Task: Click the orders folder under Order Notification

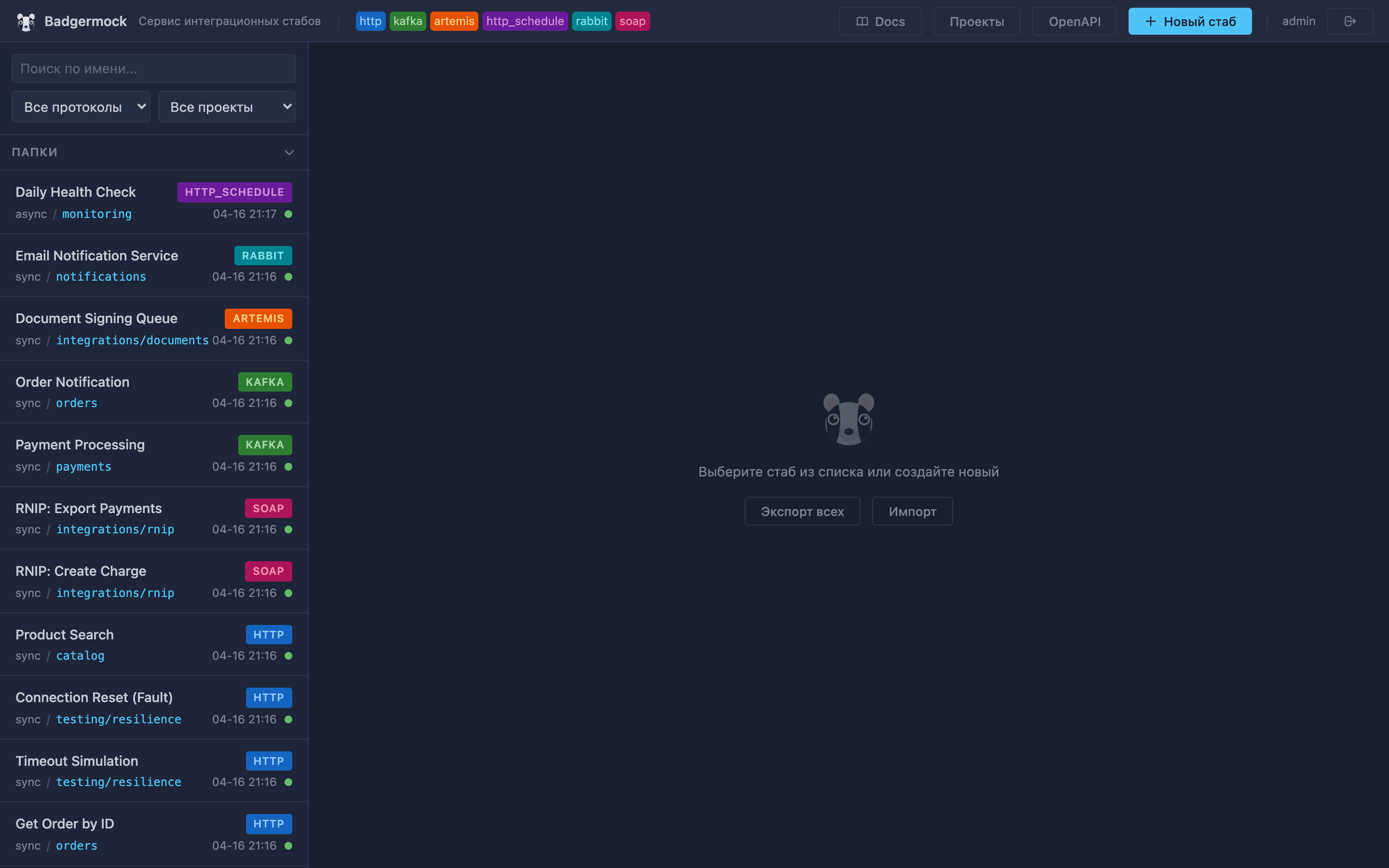Action: [x=77, y=403]
